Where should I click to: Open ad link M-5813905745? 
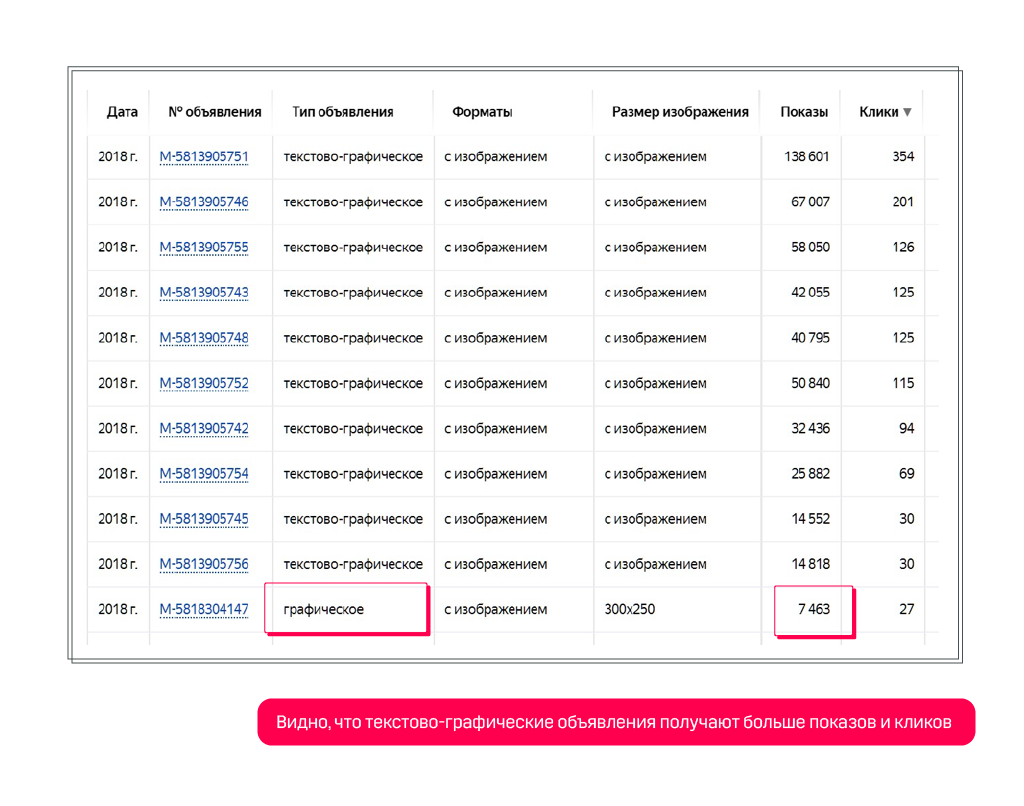click(x=204, y=519)
